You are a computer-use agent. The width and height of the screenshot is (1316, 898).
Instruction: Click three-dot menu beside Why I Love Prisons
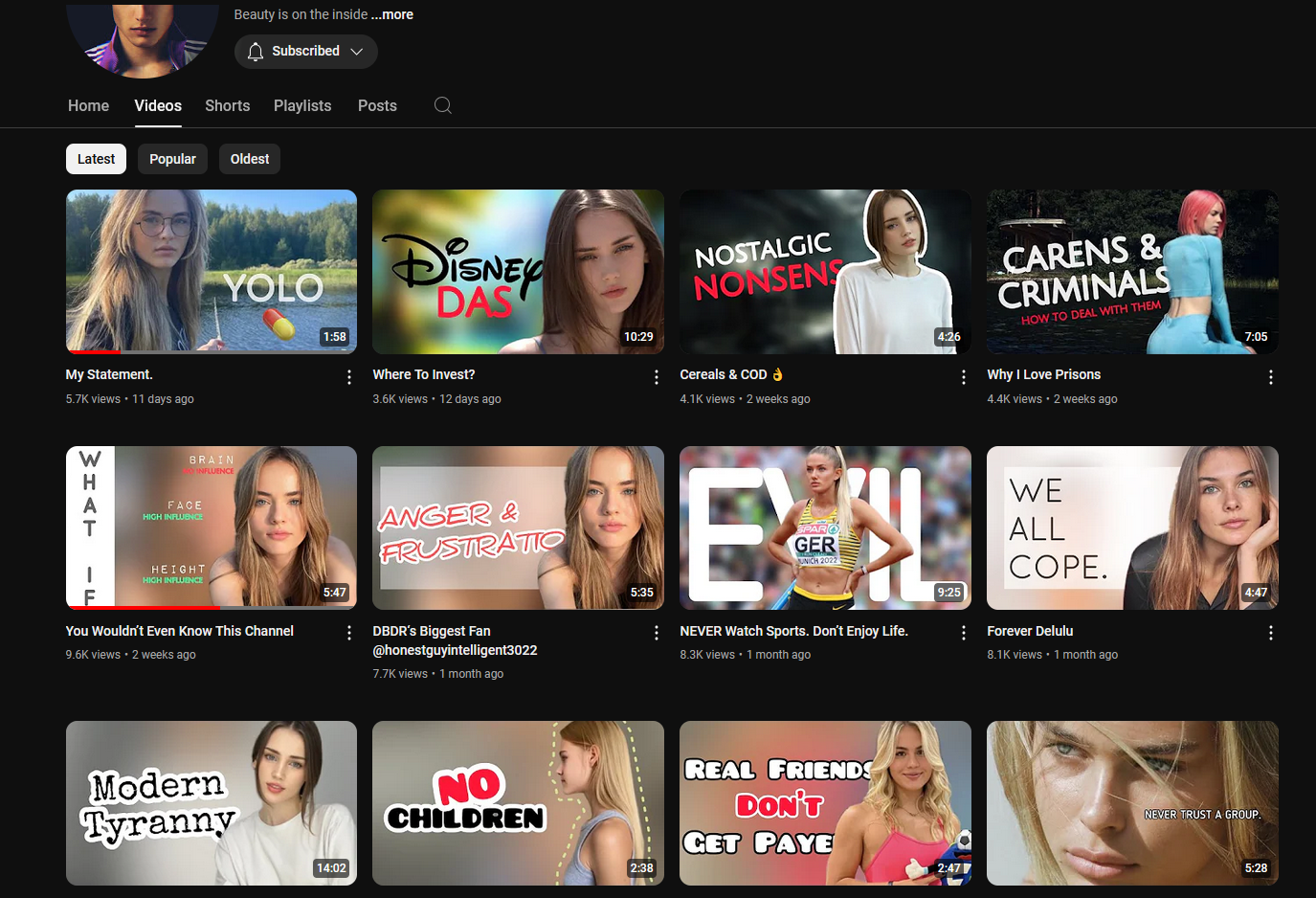[1270, 377]
